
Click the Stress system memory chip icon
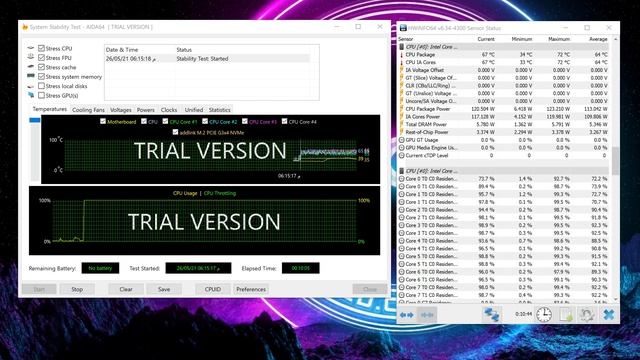(x=31, y=76)
